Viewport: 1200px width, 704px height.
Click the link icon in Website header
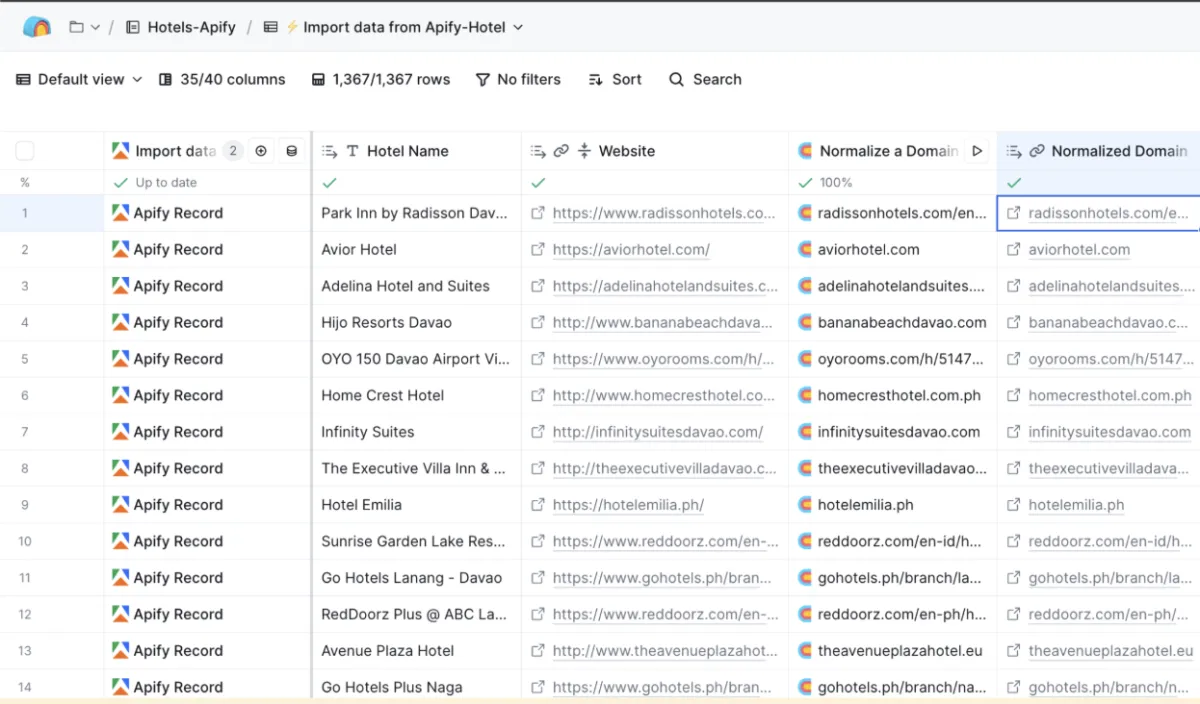[x=561, y=151]
